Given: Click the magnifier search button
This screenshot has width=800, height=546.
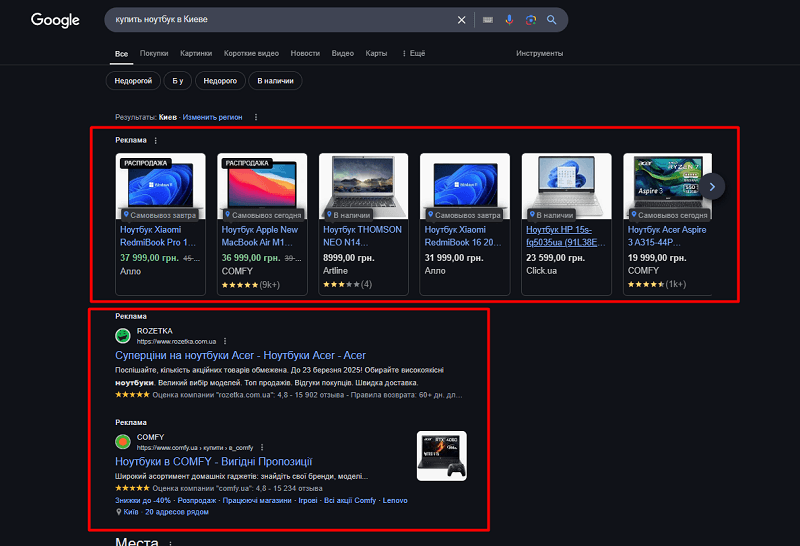Looking at the screenshot, I should (x=552, y=20).
